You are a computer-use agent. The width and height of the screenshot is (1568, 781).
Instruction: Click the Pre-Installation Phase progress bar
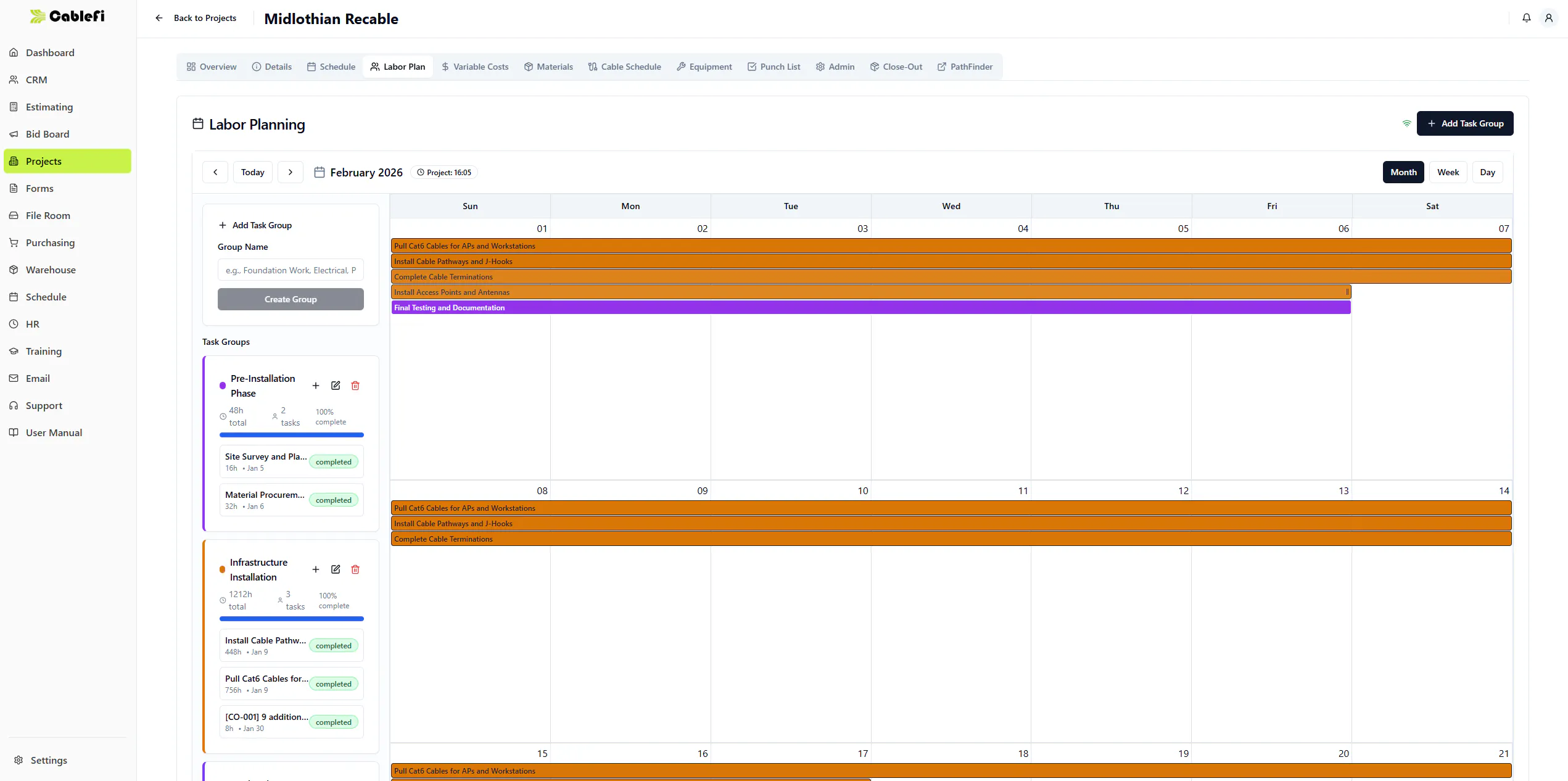click(292, 435)
